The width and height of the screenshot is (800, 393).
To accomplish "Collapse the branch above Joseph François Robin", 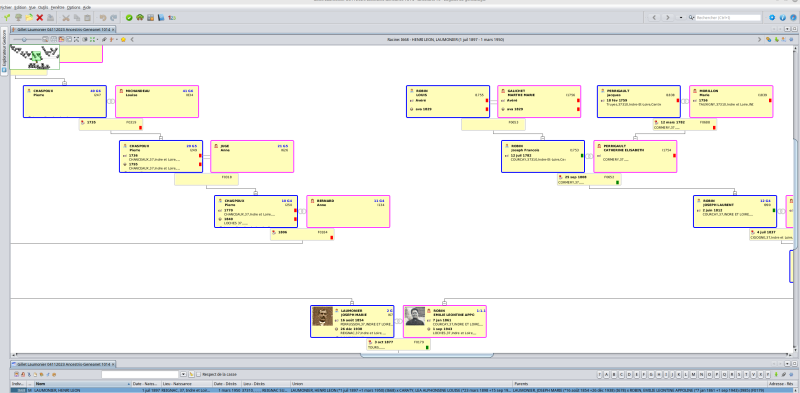I will (542, 138).
